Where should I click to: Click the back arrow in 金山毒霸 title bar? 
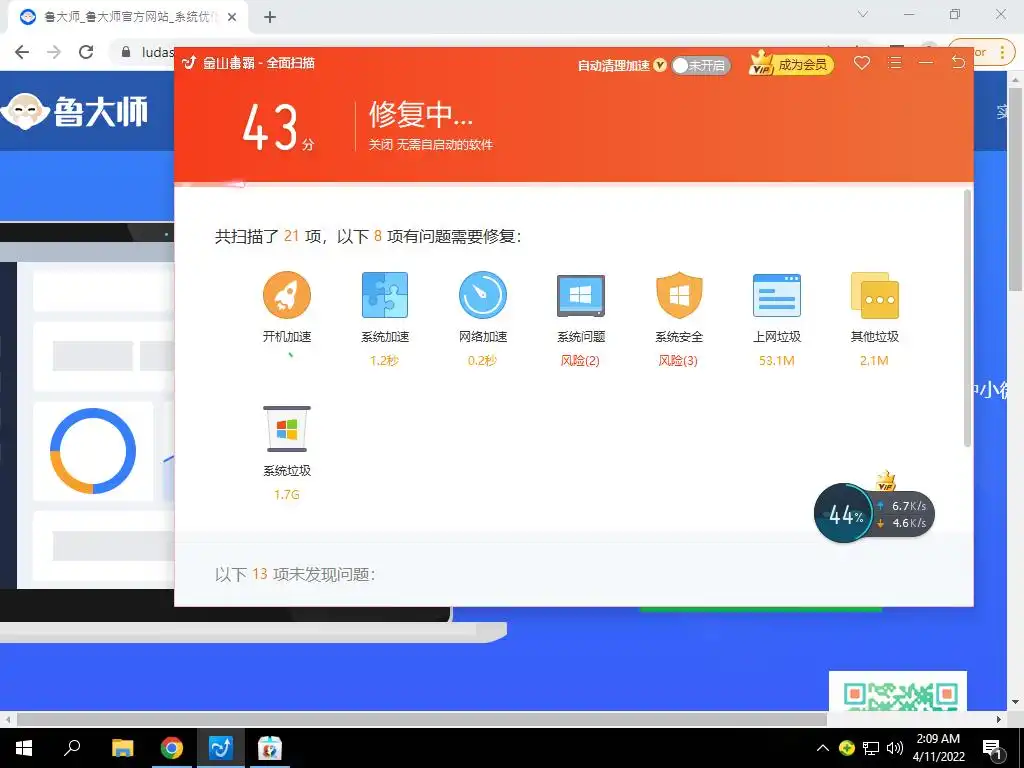(958, 62)
